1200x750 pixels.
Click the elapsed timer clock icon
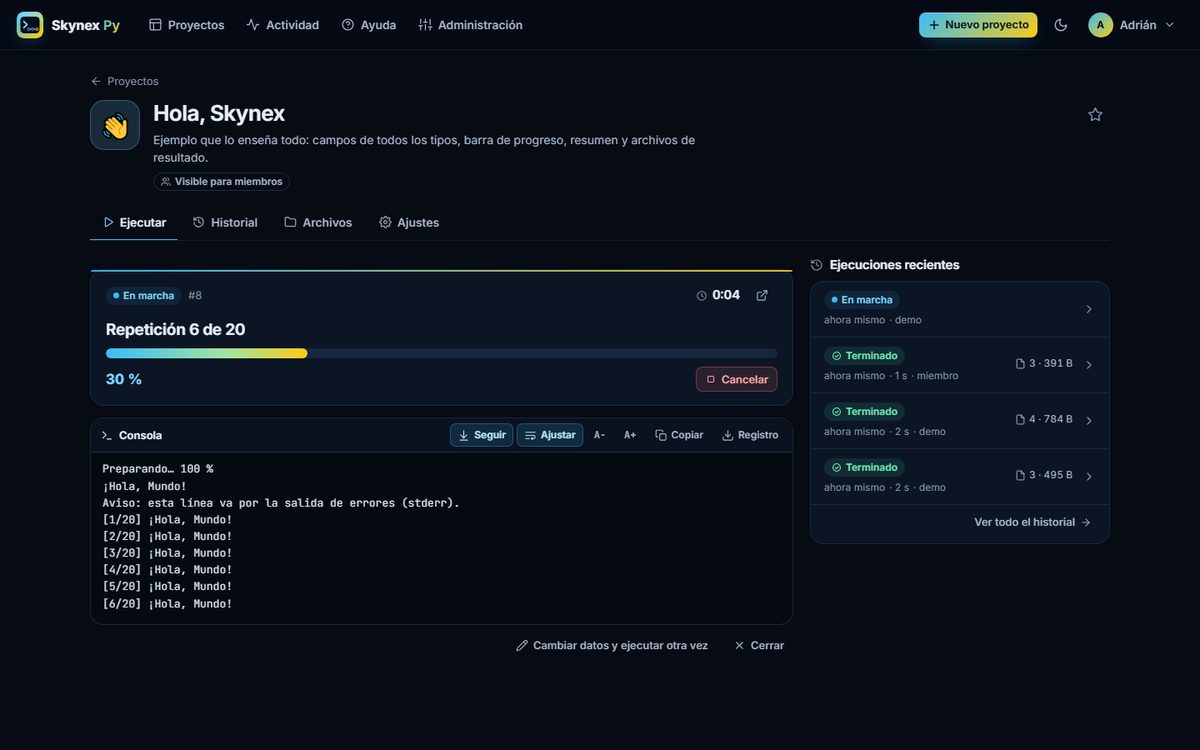click(701, 296)
